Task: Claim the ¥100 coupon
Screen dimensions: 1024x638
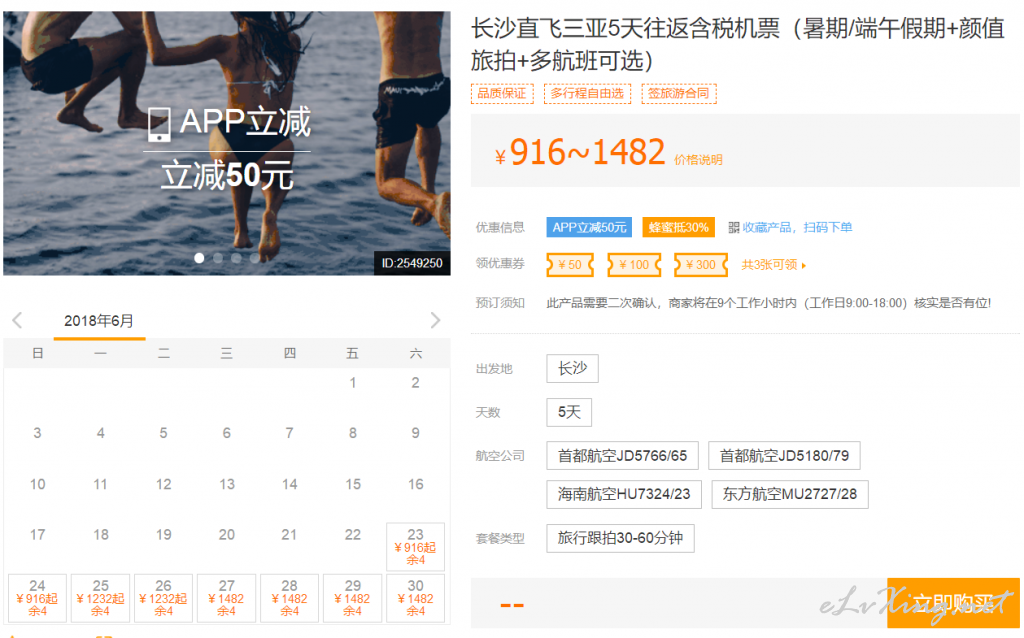Action: 634,264
